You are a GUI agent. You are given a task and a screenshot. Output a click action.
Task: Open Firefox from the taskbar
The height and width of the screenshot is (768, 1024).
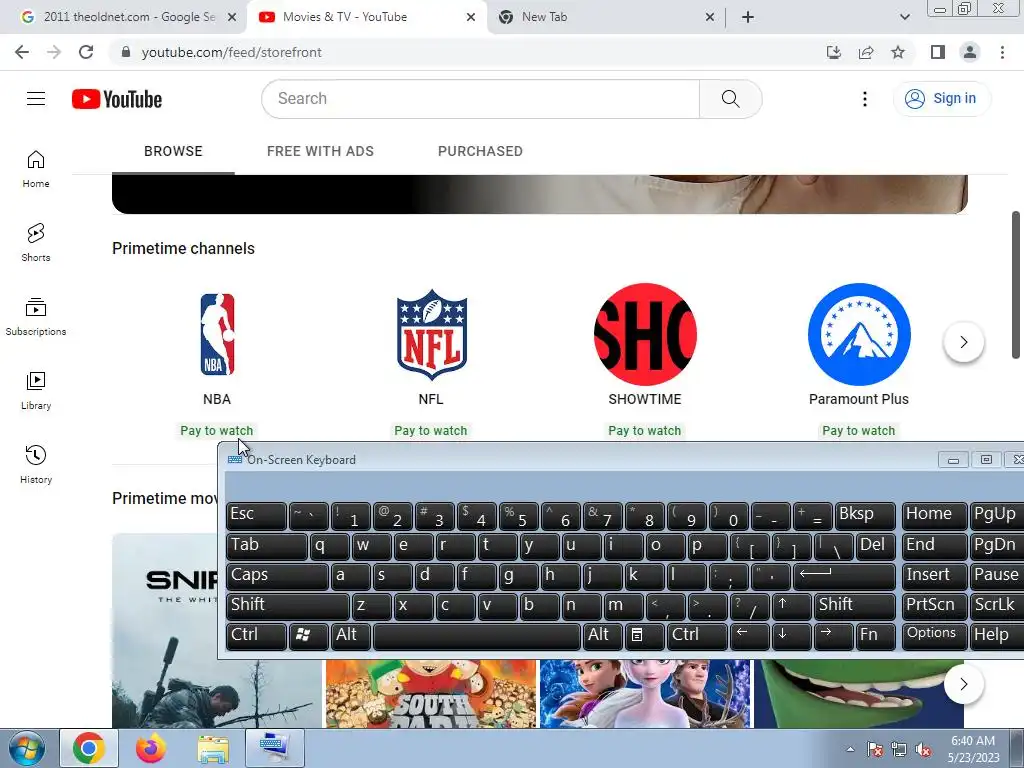click(151, 748)
